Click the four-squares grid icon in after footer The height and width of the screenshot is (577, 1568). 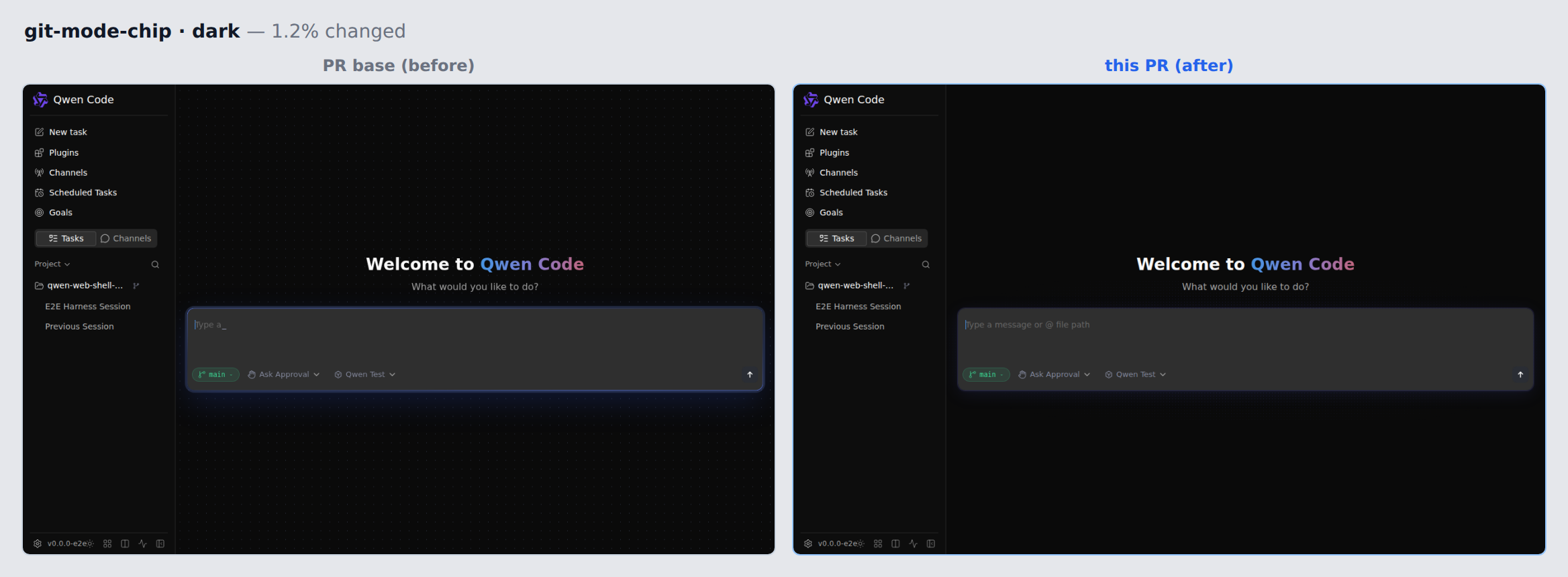878,543
